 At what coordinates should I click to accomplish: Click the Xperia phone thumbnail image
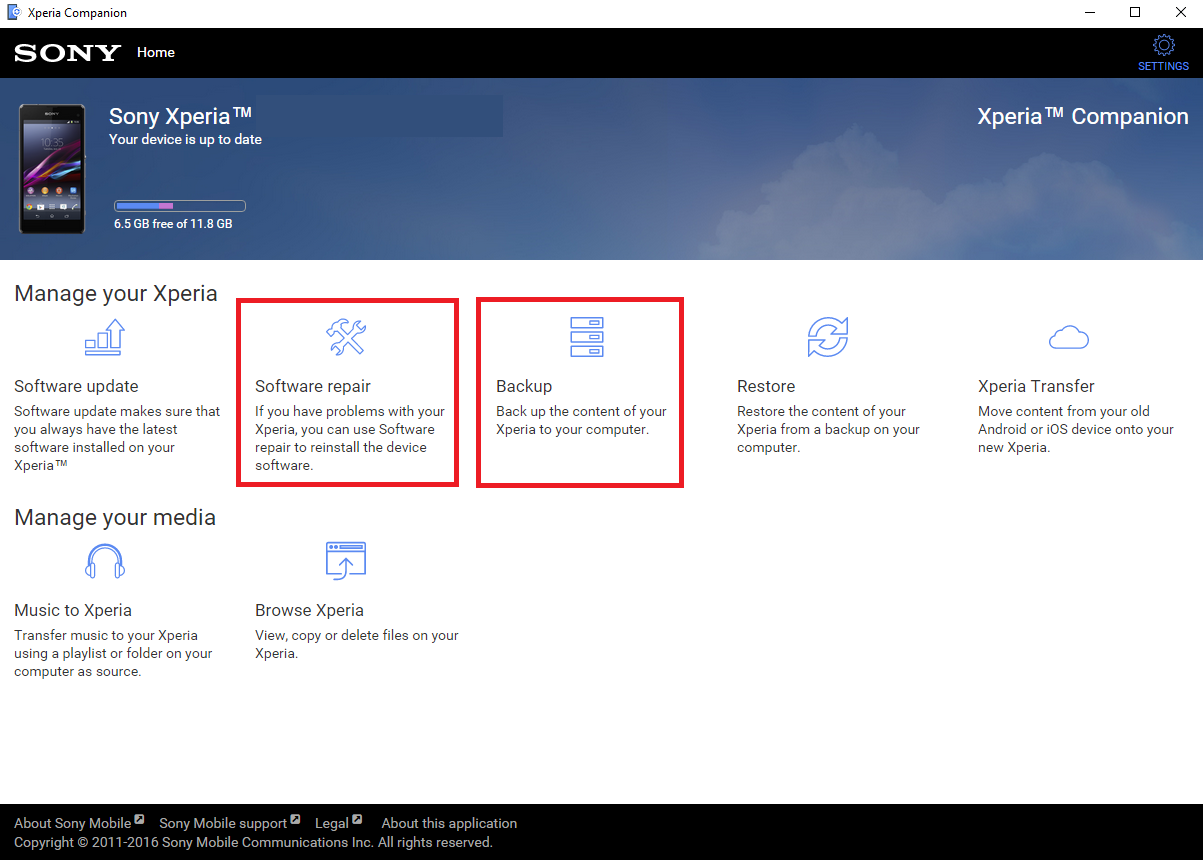pyautogui.click(x=50, y=168)
